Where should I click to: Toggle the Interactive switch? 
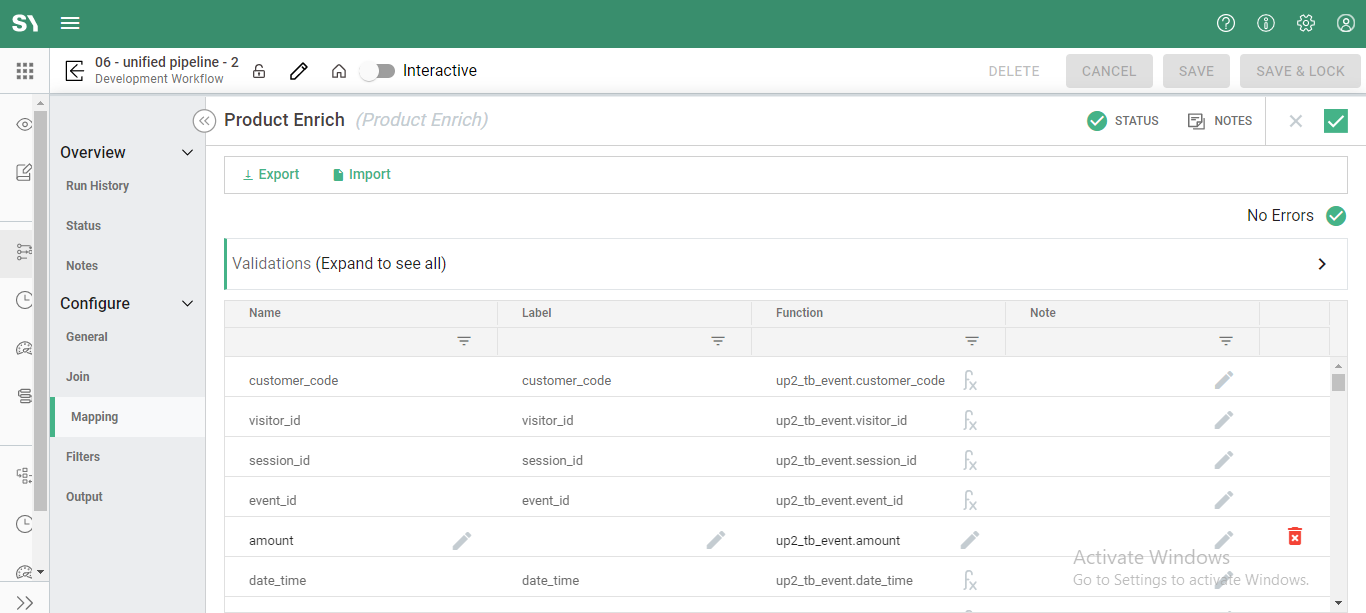click(x=378, y=71)
